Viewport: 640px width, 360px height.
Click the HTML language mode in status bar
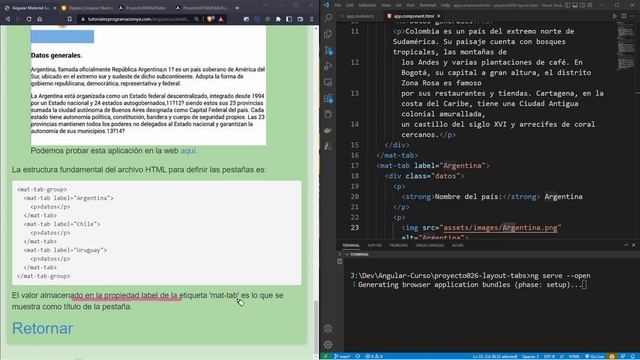[x=574, y=356]
